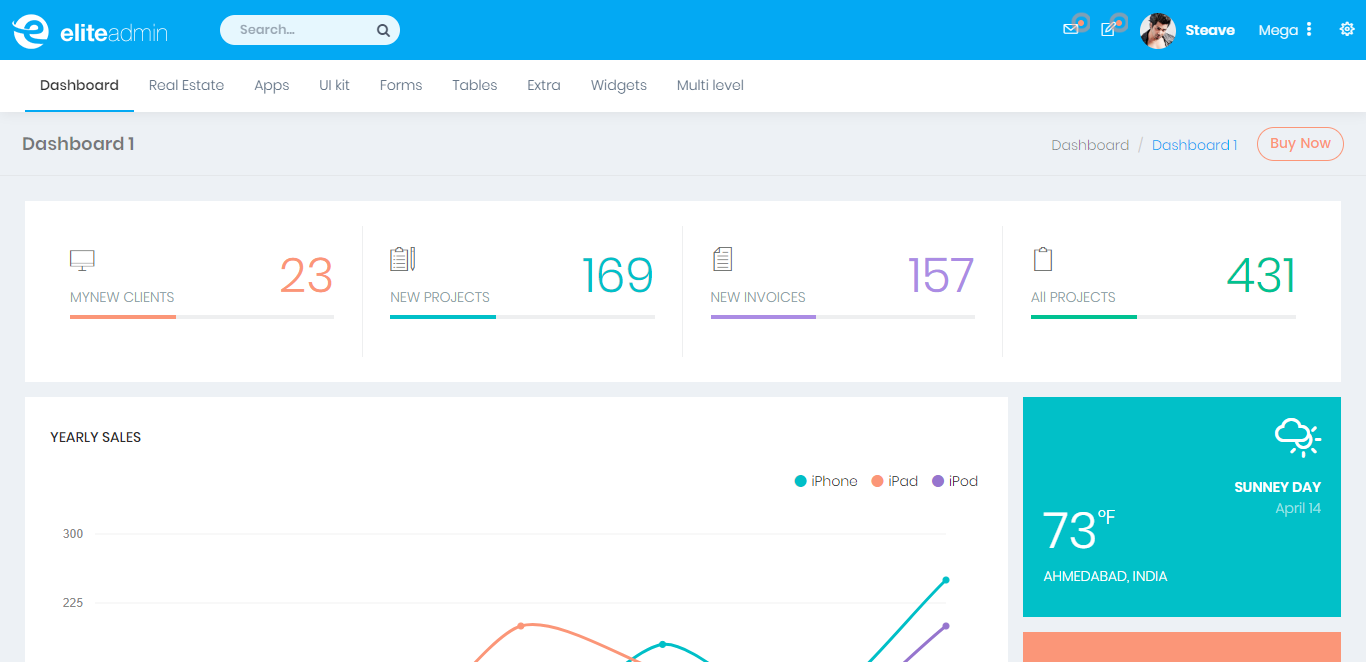Click the clipboard All Projects icon
1366x662 pixels.
(x=1043, y=260)
